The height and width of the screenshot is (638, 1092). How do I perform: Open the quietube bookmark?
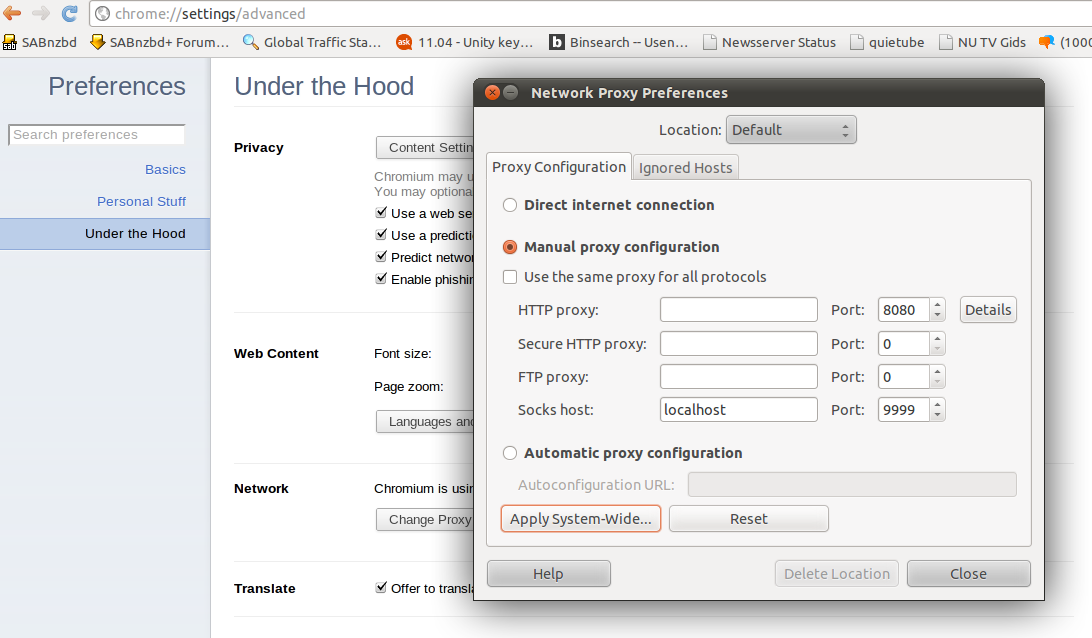click(887, 42)
